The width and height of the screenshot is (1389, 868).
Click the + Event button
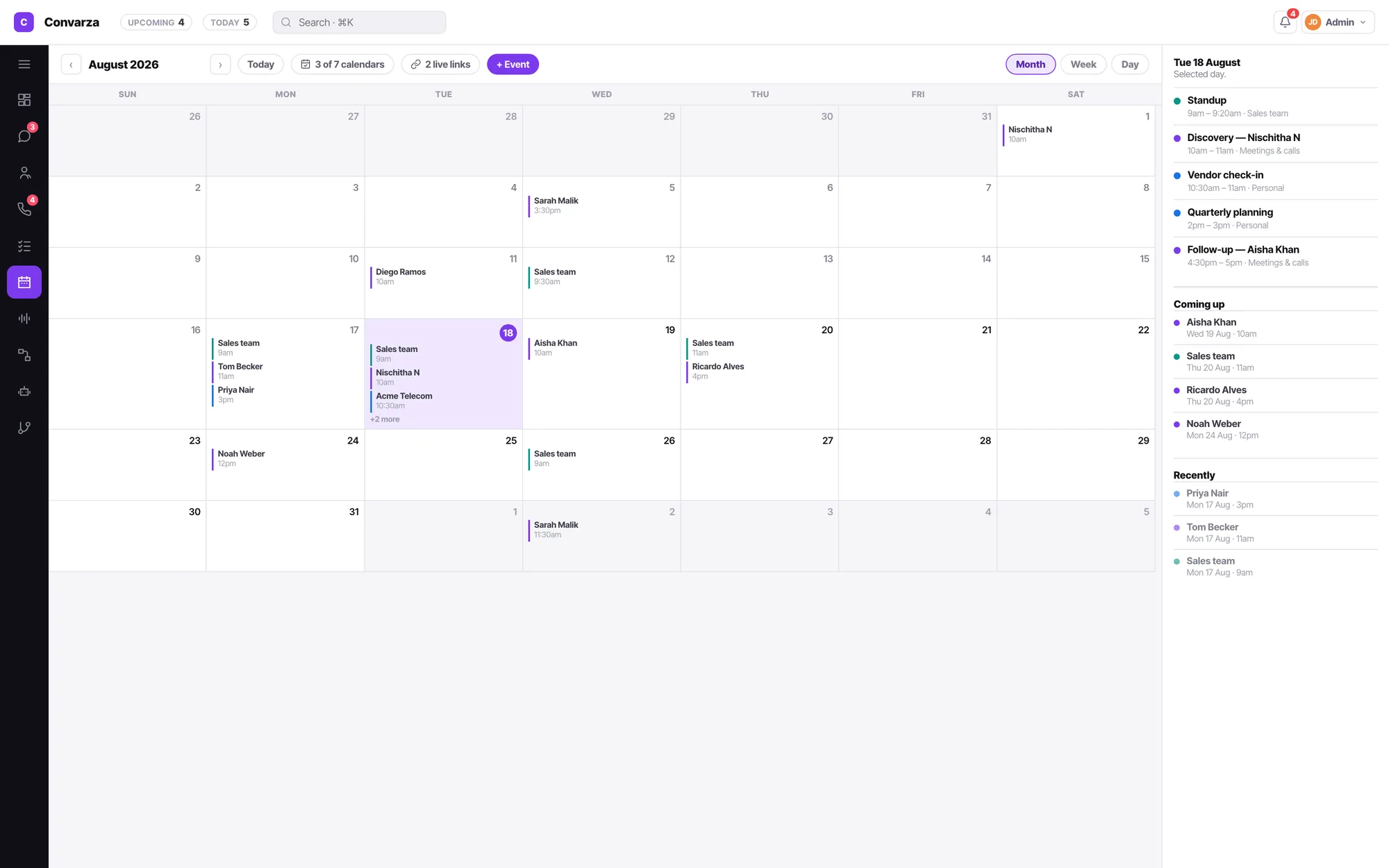point(513,64)
